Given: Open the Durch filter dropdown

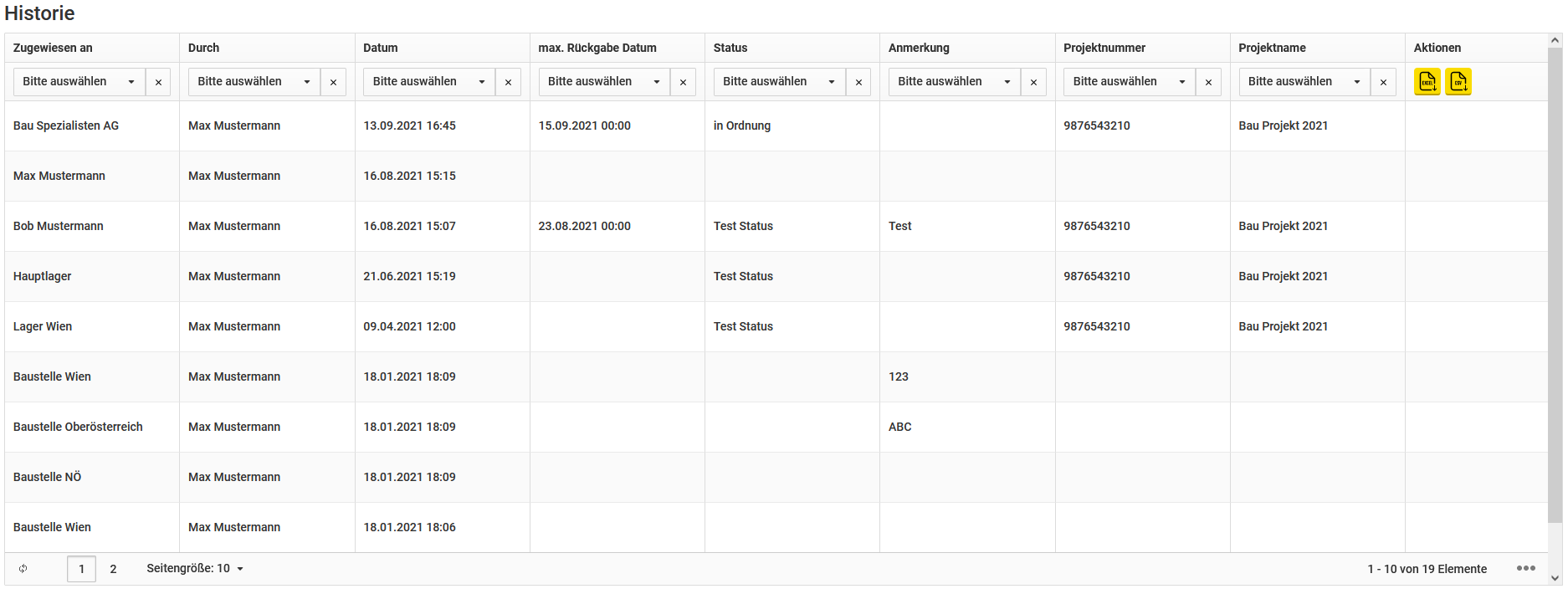Looking at the screenshot, I should click(254, 82).
